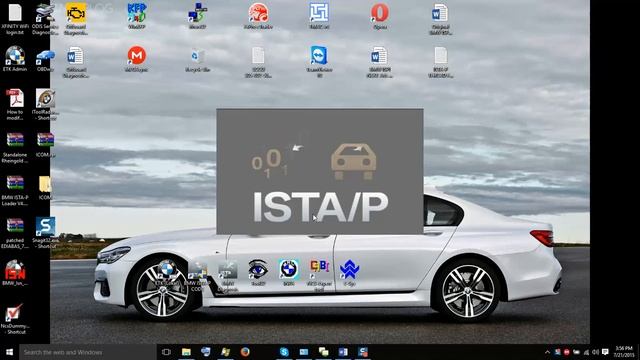The width and height of the screenshot is (640, 360).
Task: Open File Explorer from the taskbar
Action: coord(186,352)
